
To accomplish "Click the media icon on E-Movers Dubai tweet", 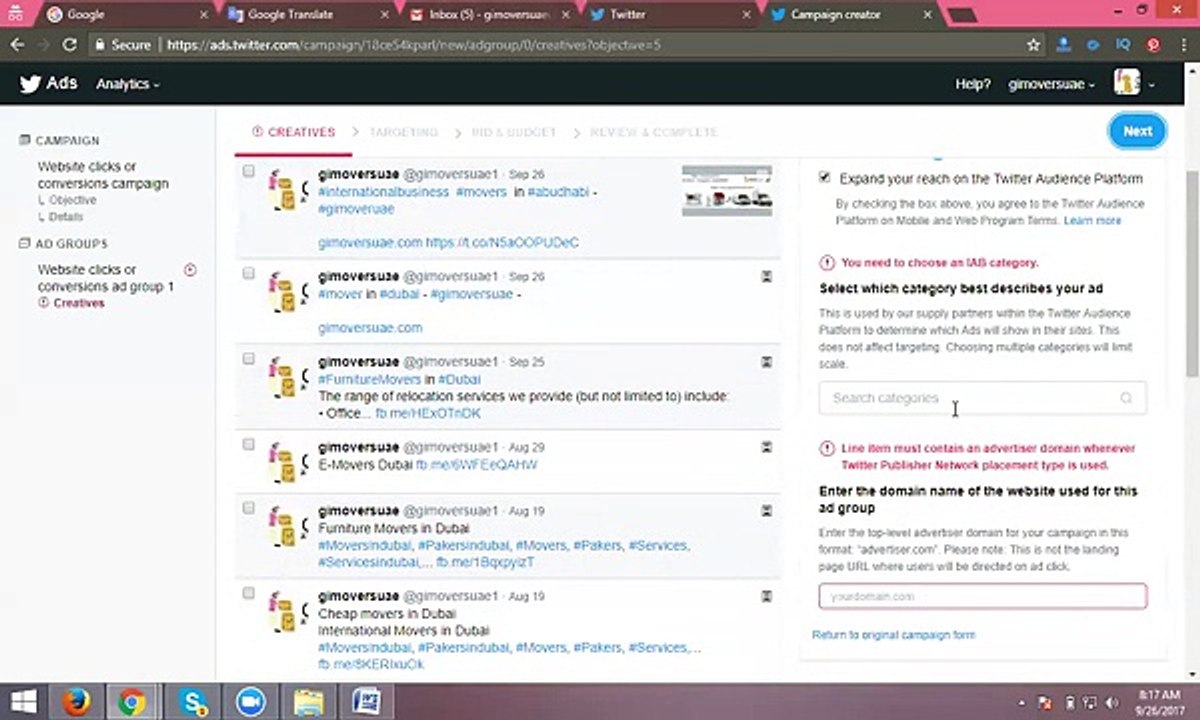I will pyautogui.click(x=767, y=447).
